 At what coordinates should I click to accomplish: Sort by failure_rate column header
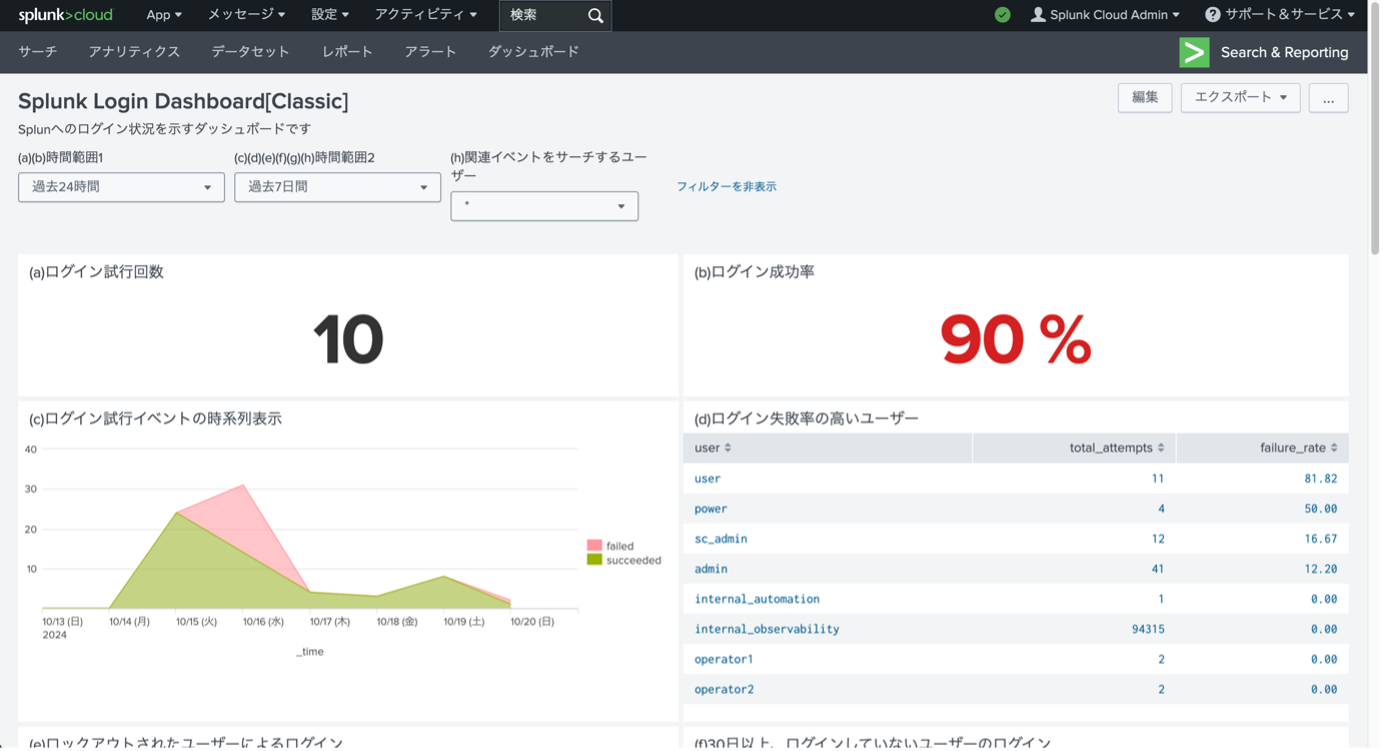coord(1299,448)
